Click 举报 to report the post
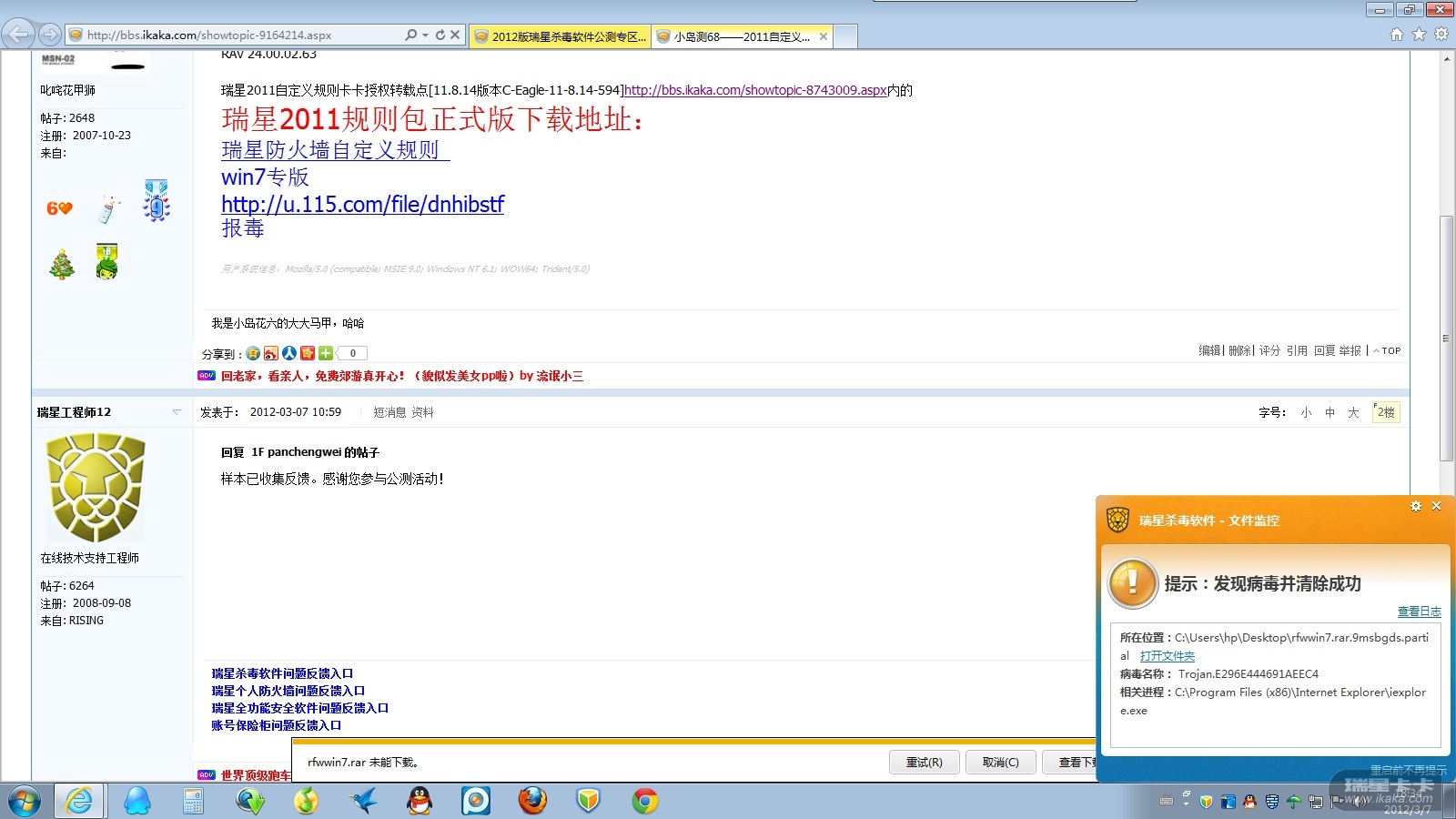Image resolution: width=1456 pixels, height=819 pixels. tap(1350, 350)
